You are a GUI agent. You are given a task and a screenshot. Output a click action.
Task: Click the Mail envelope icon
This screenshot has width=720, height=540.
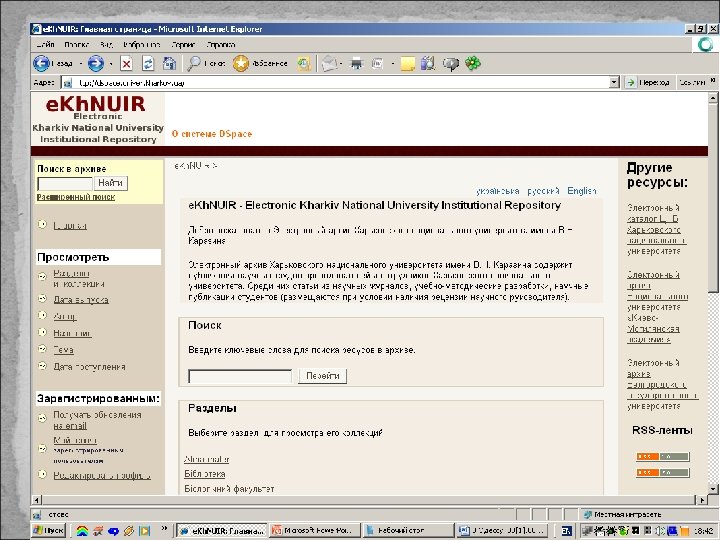point(329,63)
